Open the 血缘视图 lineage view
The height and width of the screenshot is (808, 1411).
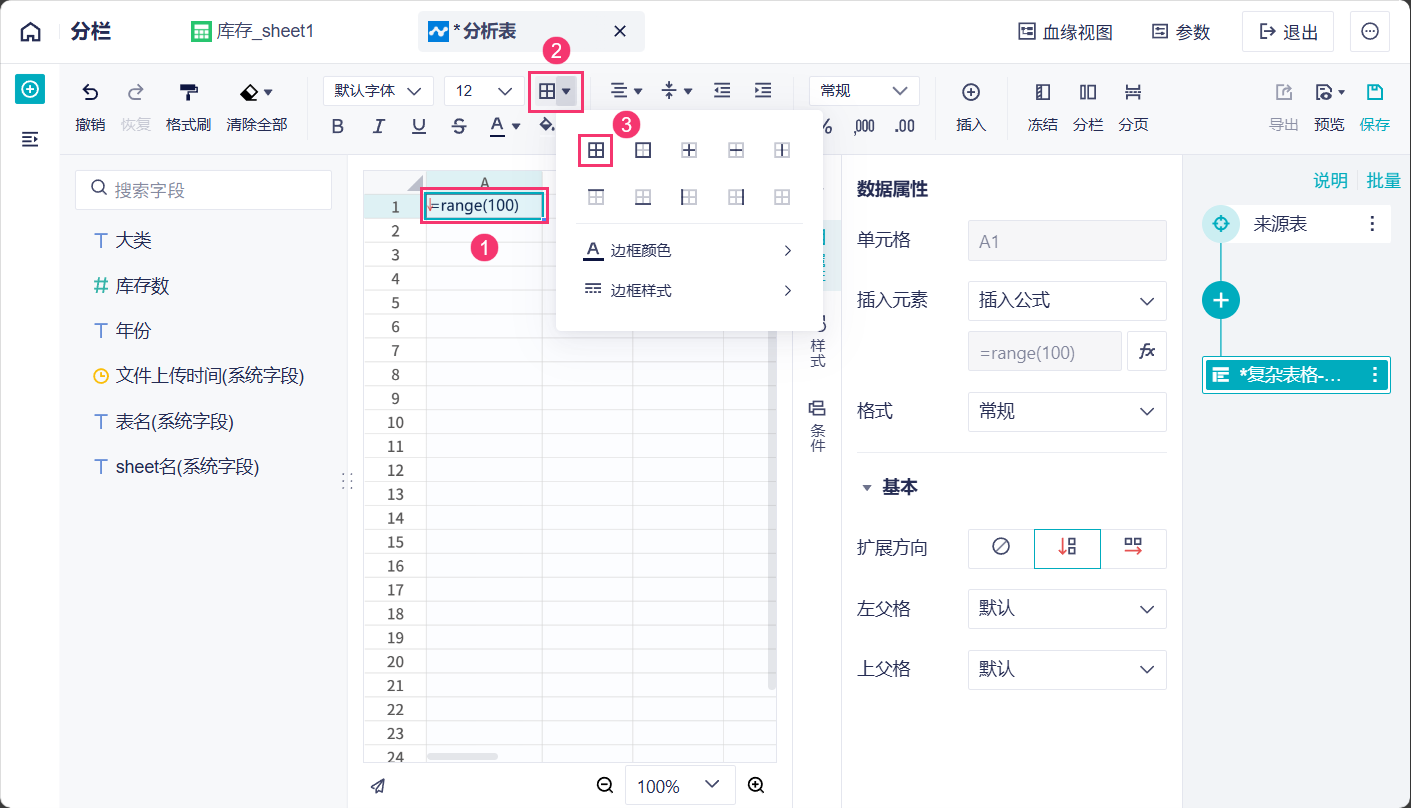[x=1065, y=32]
